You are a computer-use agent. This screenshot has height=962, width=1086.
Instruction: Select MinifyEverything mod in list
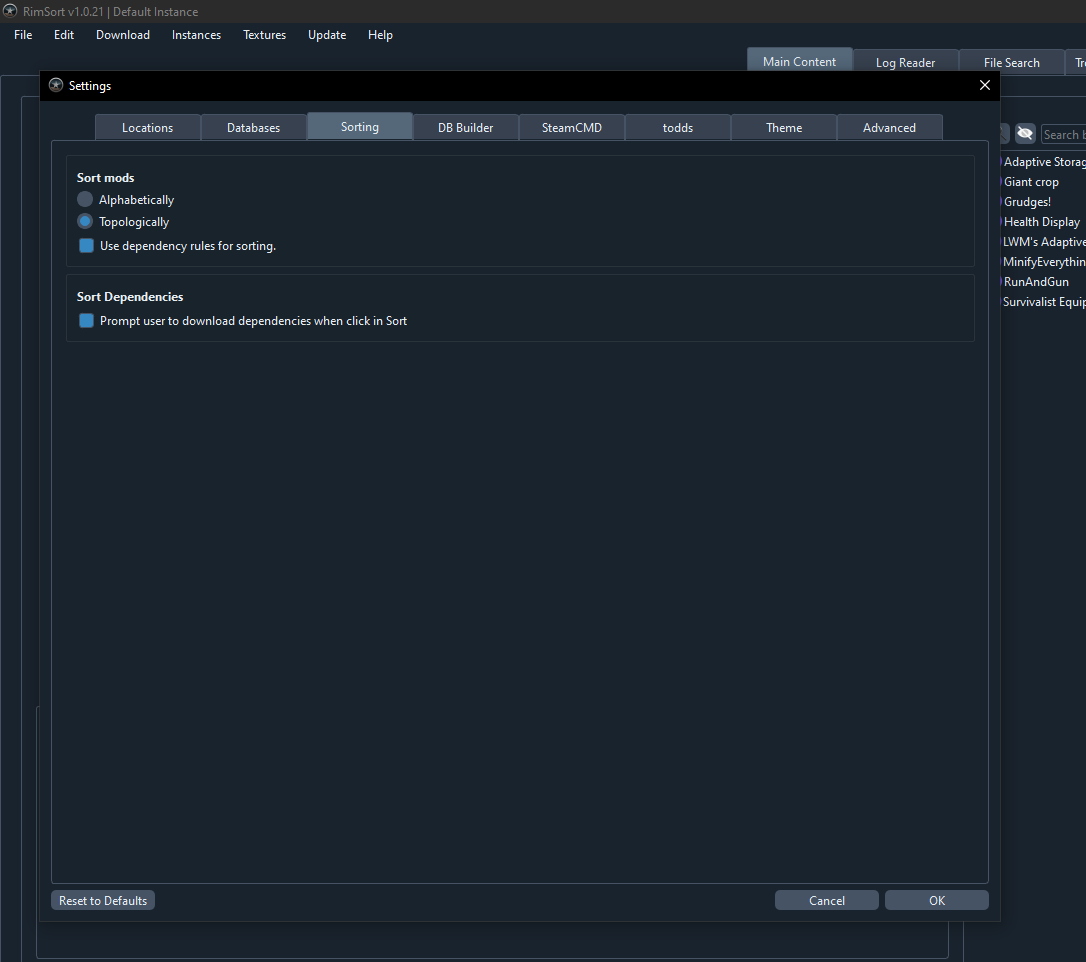click(x=1044, y=262)
